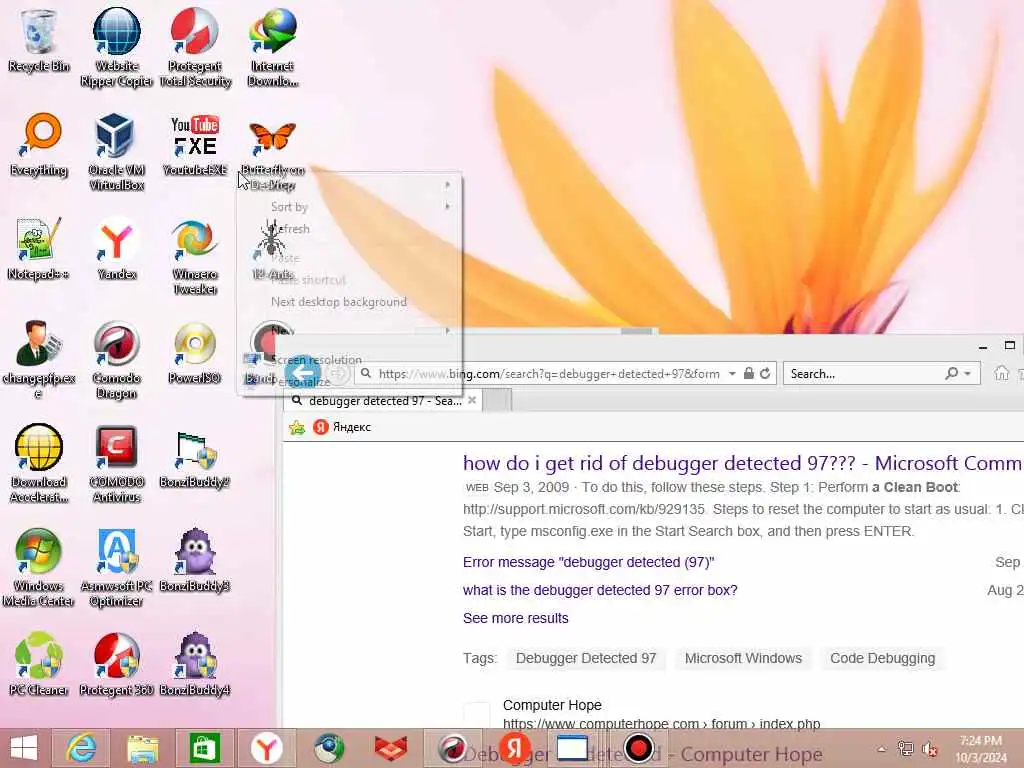Image resolution: width=1024 pixels, height=768 pixels.
Task: Launch the Yandex desktop shortcut
Action: click(x=116, y=249)
